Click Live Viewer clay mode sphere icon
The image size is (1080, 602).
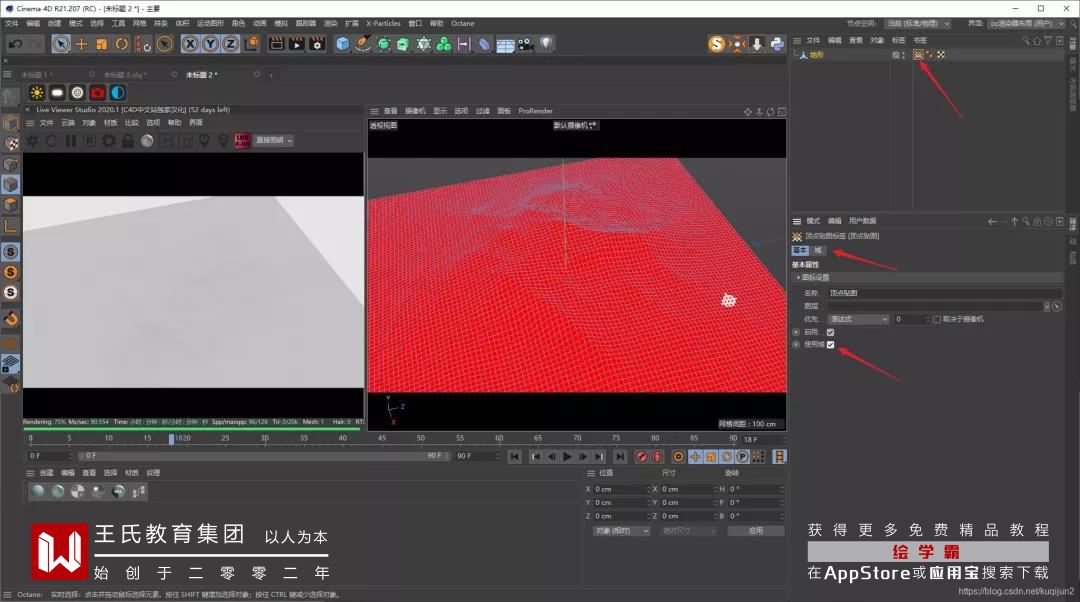pos(147,141)
